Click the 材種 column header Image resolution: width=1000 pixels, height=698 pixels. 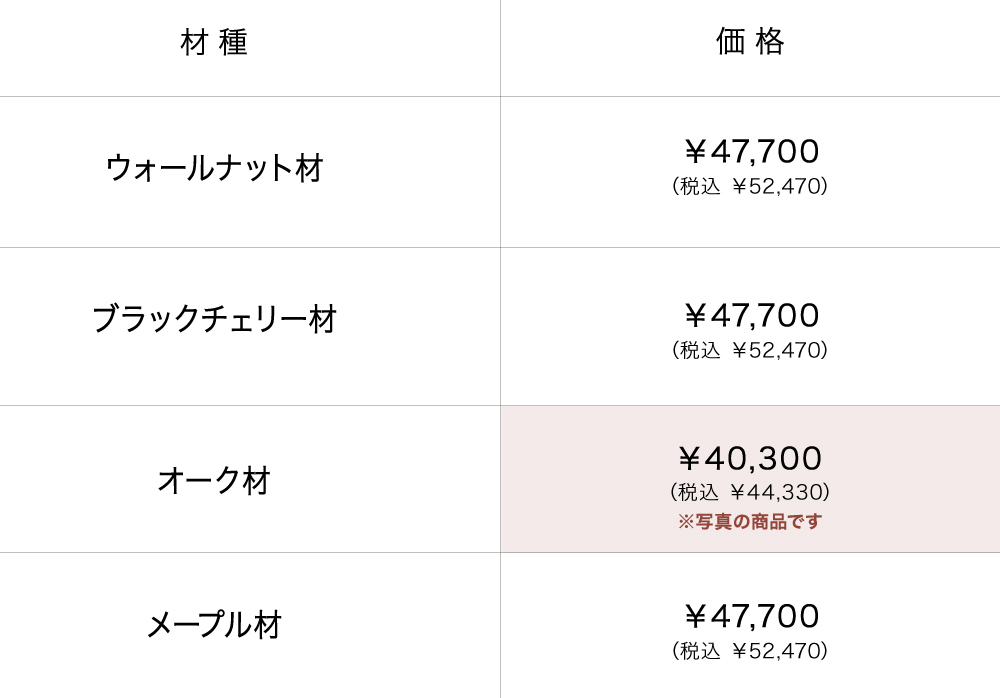click(x=214, y=43)
